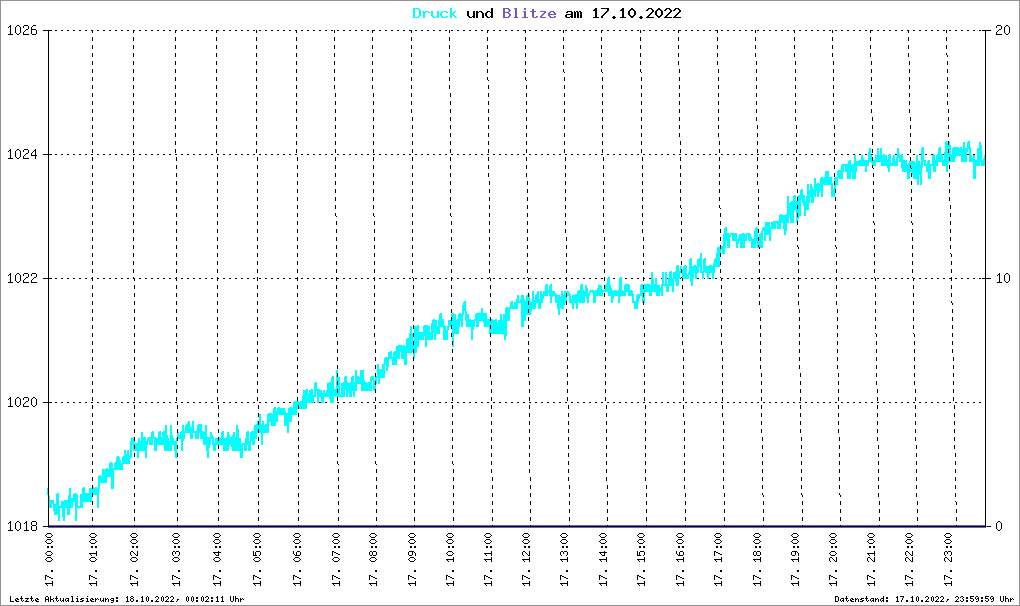The height and width of the screenshot is (606, 1020).
Task: Click the '17. 21:00' time label
Action: pos(872,560)
